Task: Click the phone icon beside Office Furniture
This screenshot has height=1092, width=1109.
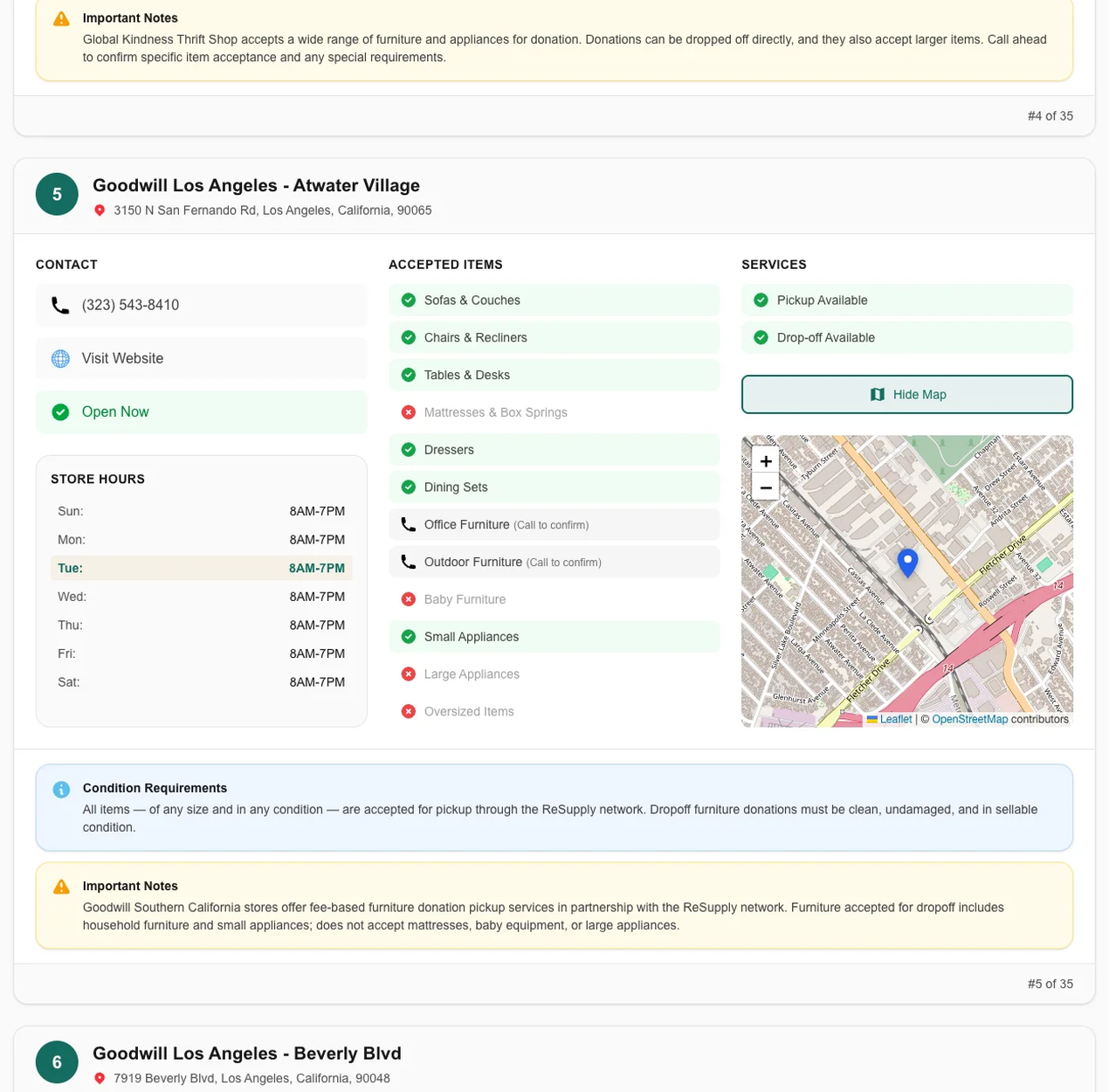Action: click(408, 524)
